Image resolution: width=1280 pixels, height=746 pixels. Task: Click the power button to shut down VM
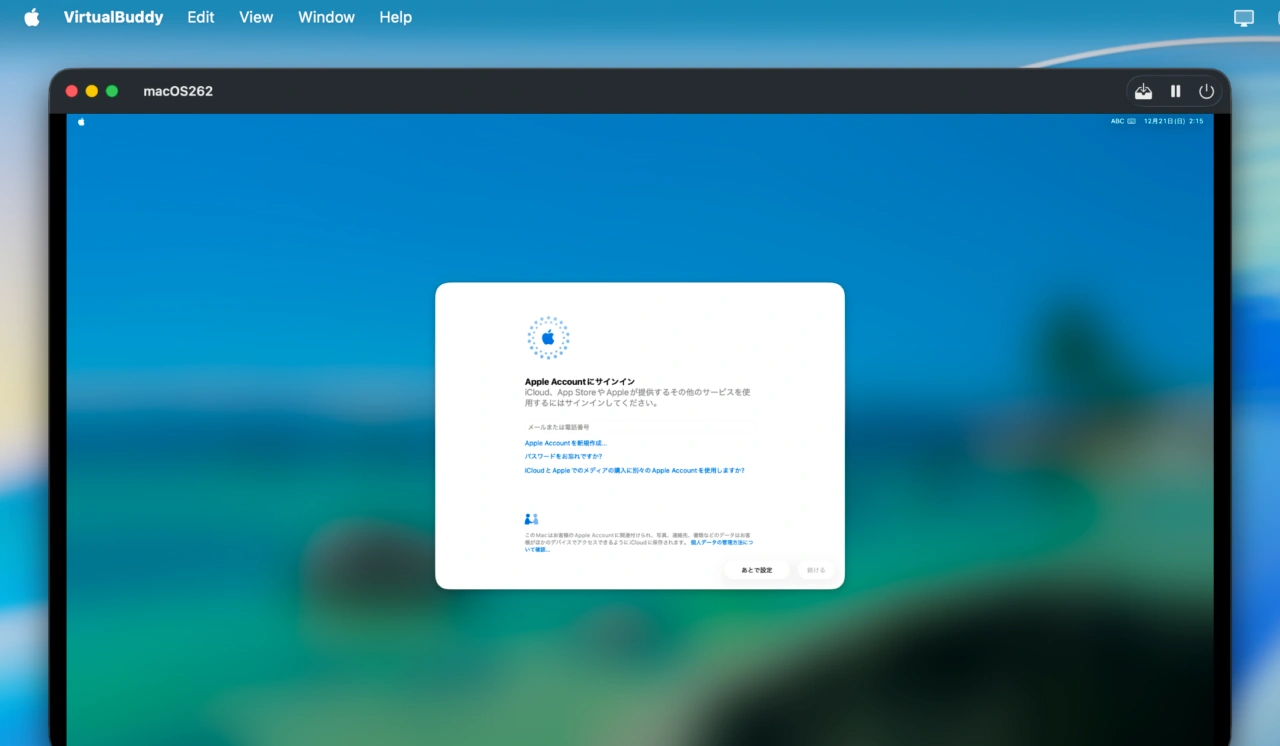coord(1206,91)
